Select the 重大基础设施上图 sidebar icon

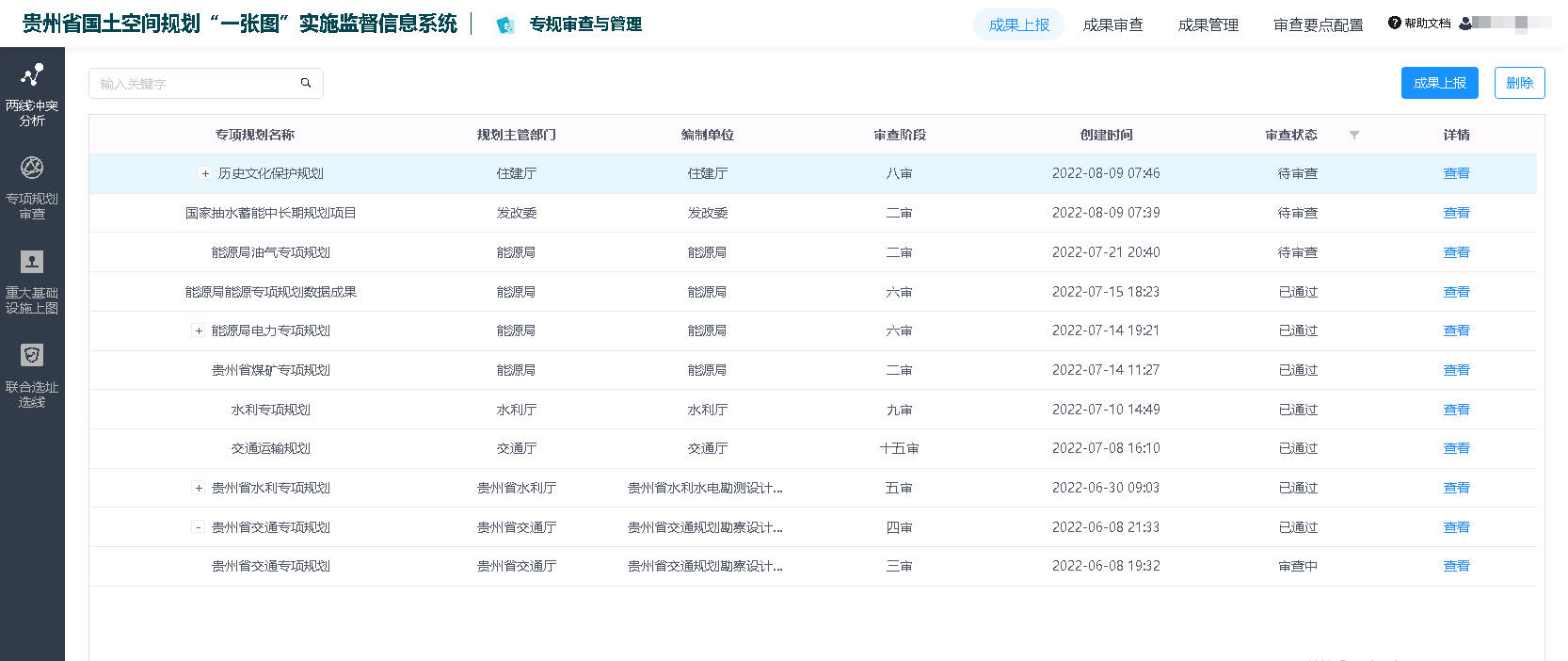[32, 262]
